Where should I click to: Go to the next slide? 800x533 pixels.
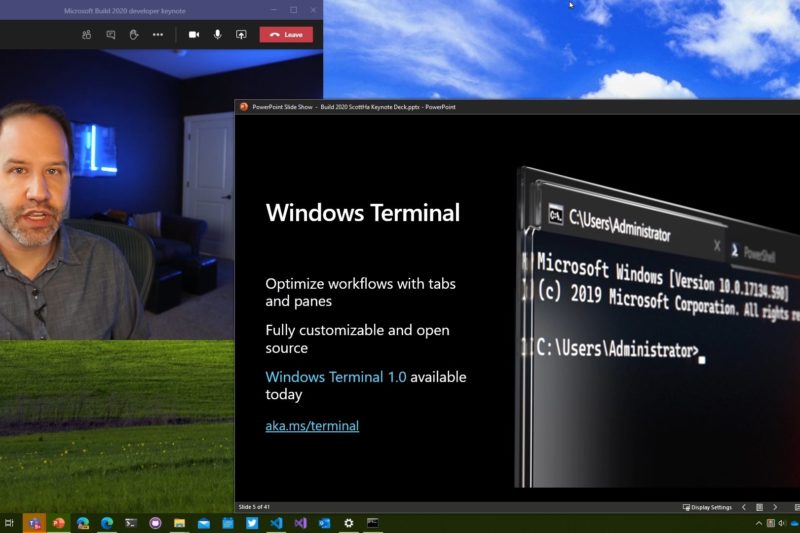pyautogui.click(x=775, y=507)
